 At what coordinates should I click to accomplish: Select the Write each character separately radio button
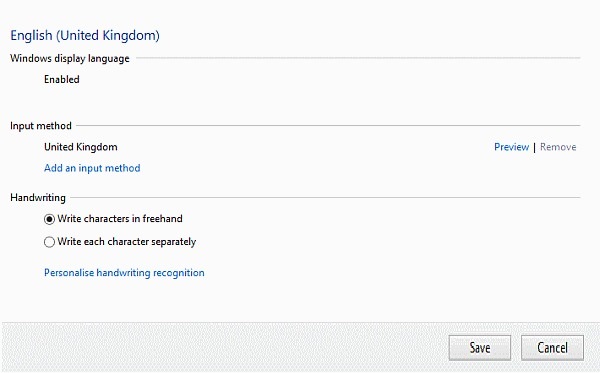(49, 242)
